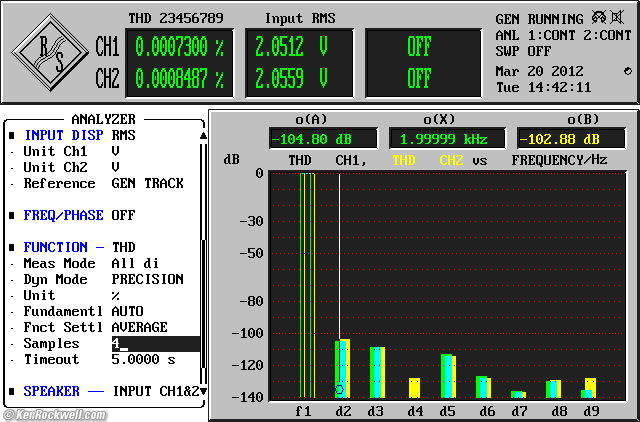Click the ANALYZER panel scroll up arrow
This screenshot has width=640, height=422.
pyautogui.click(x=203, y=135)
